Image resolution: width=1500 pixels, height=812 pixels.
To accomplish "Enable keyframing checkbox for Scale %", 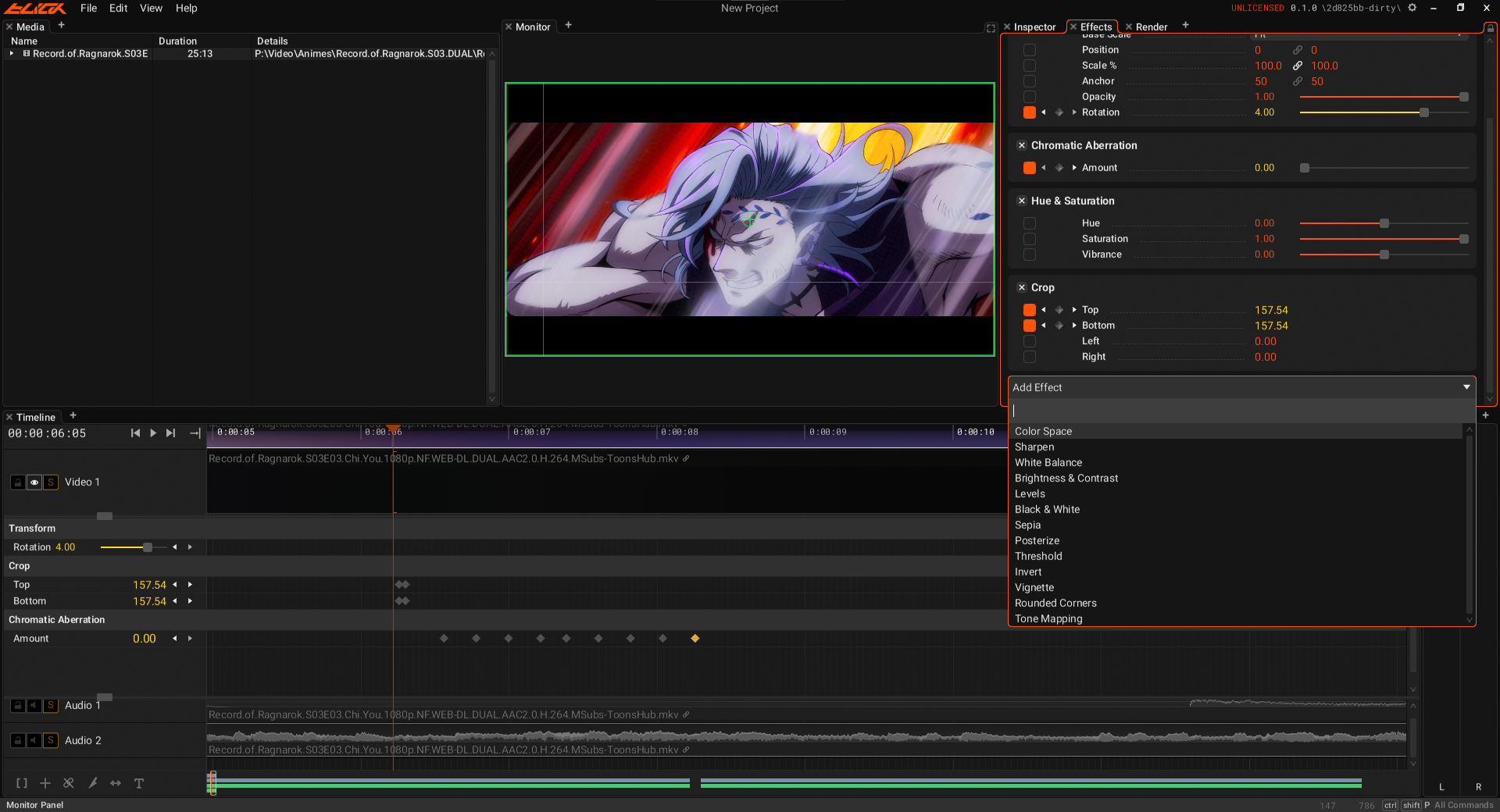I will [x=1030, y=66].
